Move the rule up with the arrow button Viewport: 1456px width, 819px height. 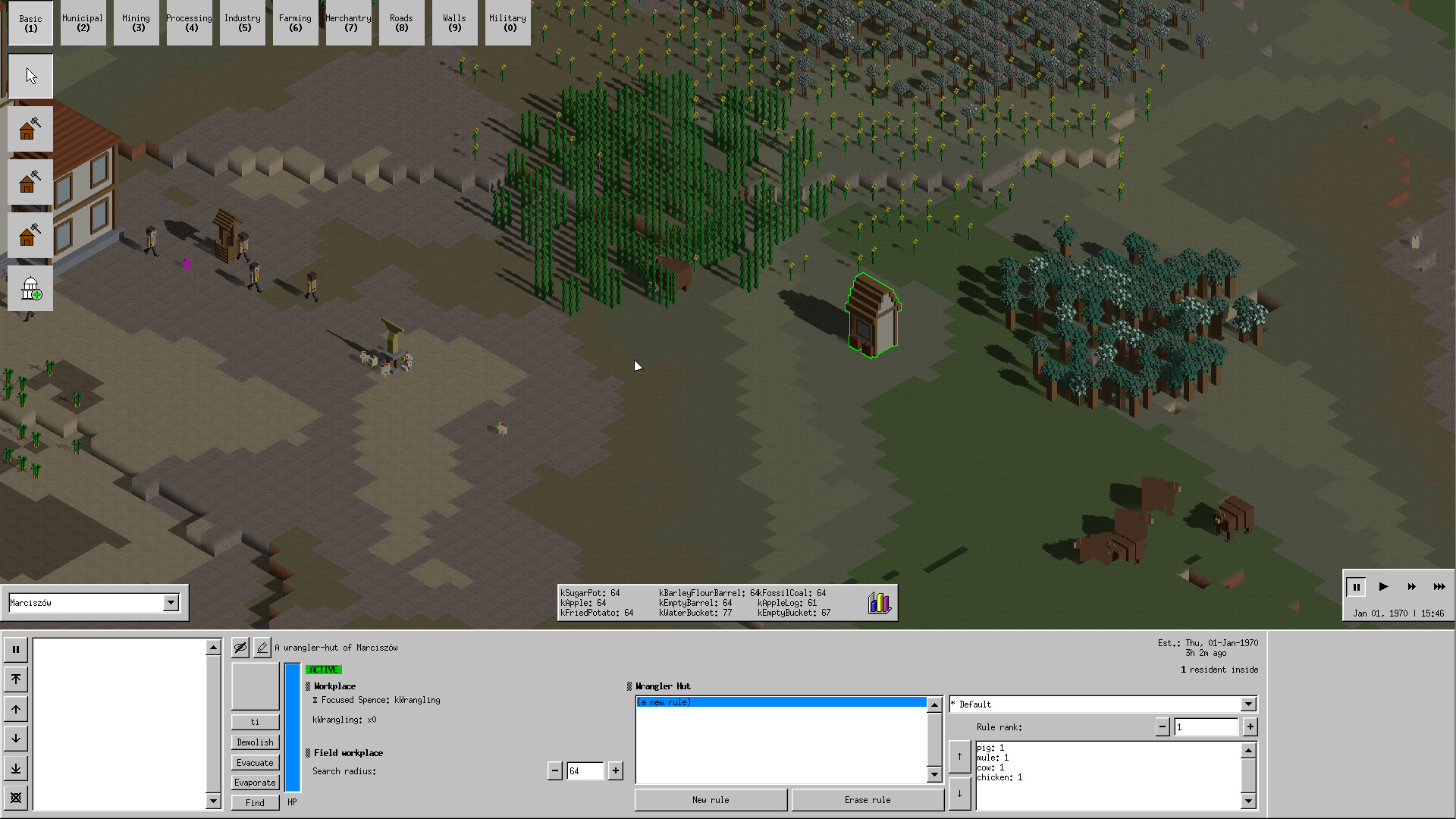click(x=959, y=756)
